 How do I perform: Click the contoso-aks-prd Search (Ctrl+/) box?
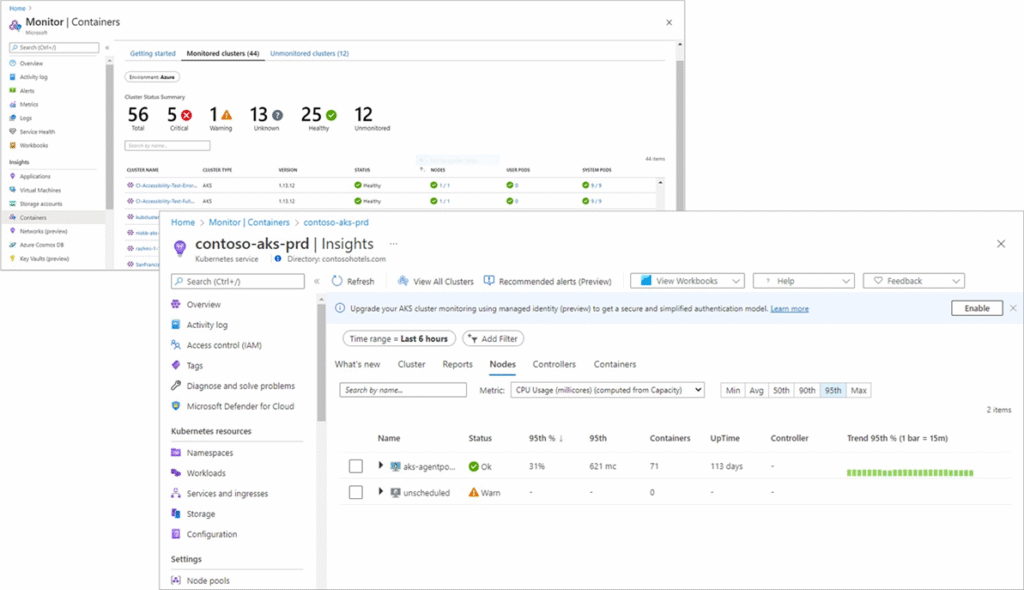click(238, 281)
